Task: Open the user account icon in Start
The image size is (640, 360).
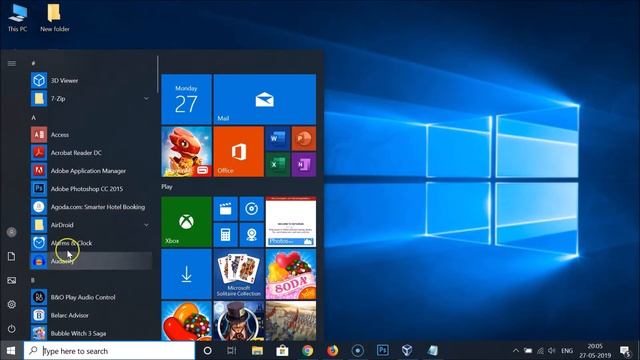Action: (12, 232)
